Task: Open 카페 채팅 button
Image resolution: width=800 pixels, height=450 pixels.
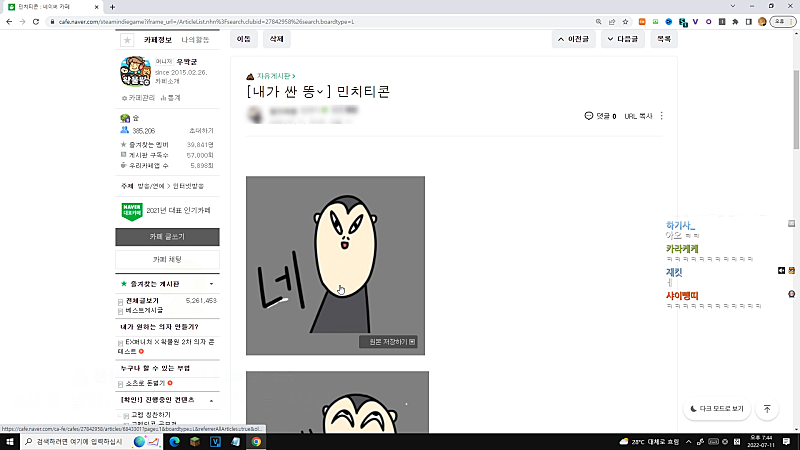Action: pos(167,260)
